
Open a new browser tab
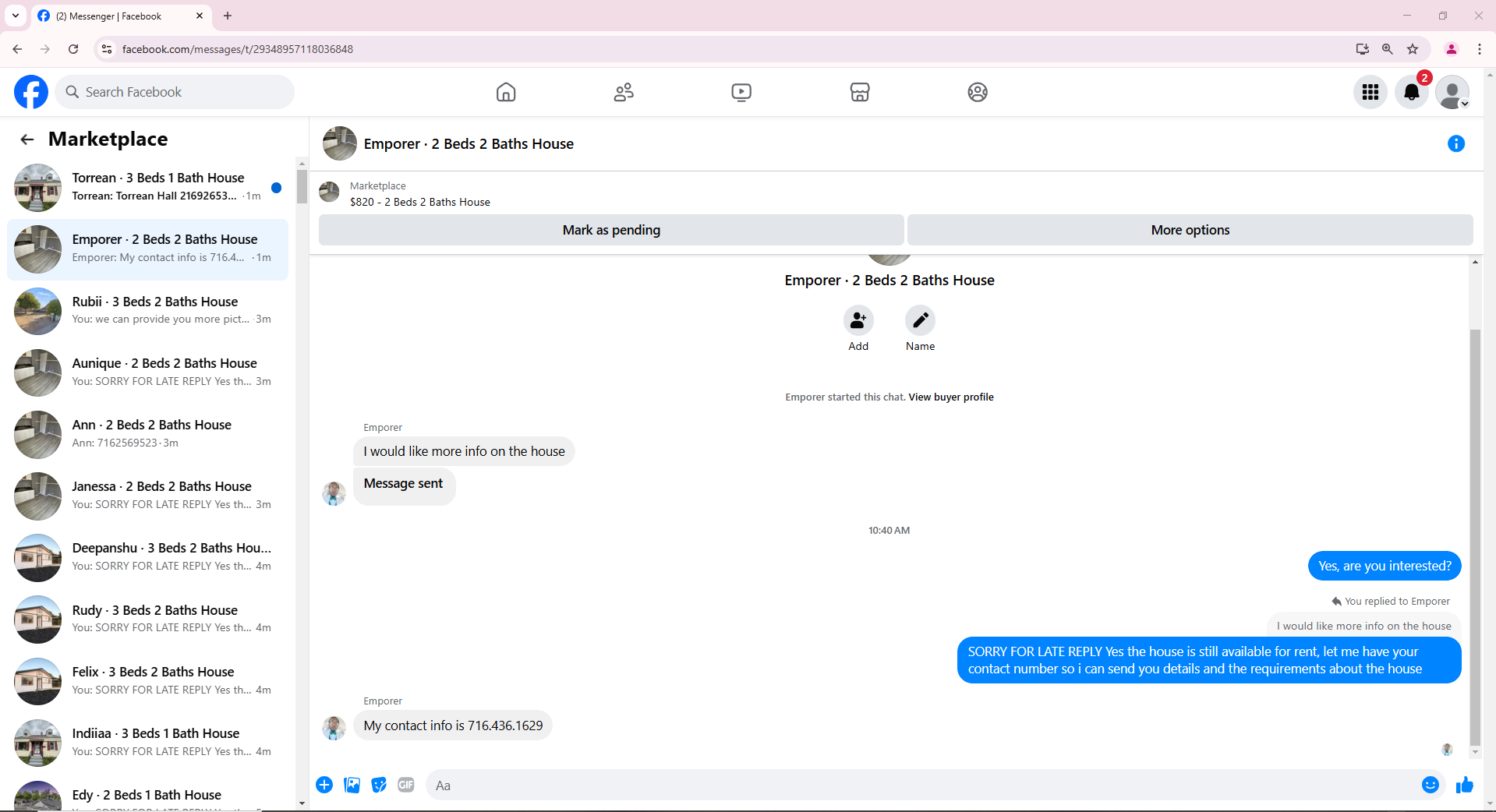click(x=228, y=16)
